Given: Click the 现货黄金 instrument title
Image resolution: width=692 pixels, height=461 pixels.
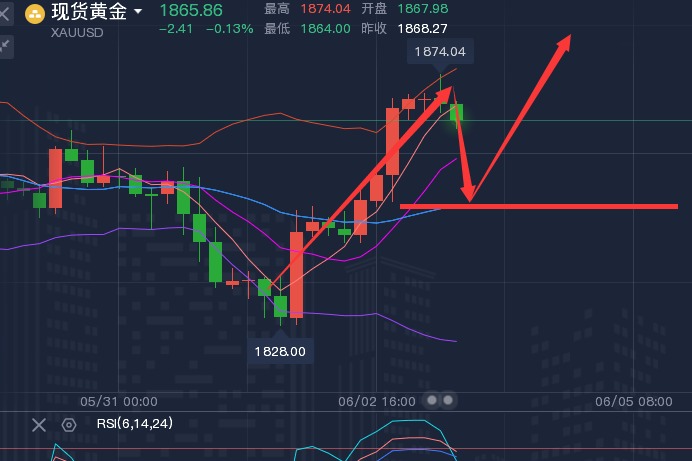Looking at the screenshot, I should (x=89, y=12).
